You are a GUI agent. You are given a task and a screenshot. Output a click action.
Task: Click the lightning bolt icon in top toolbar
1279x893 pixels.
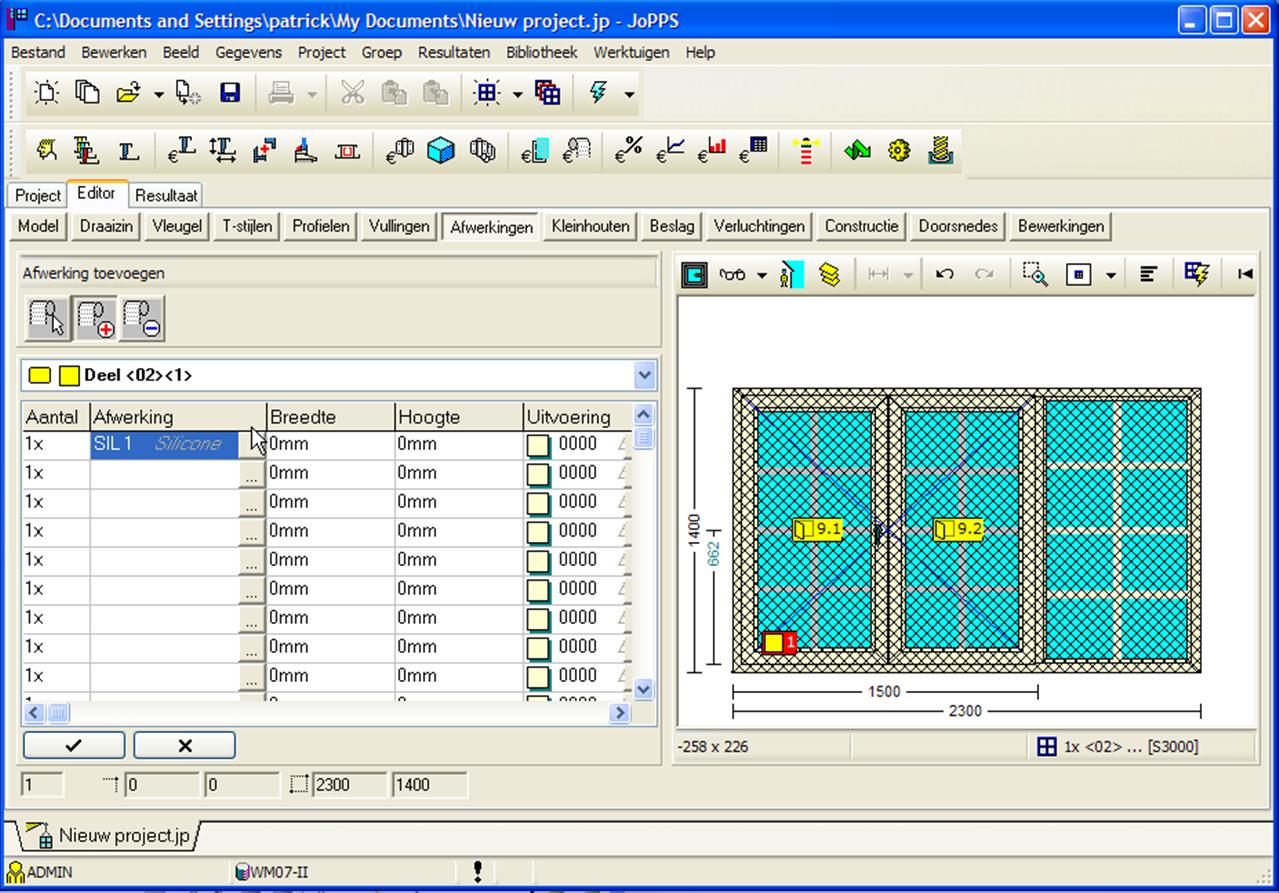tap(598, 93)
